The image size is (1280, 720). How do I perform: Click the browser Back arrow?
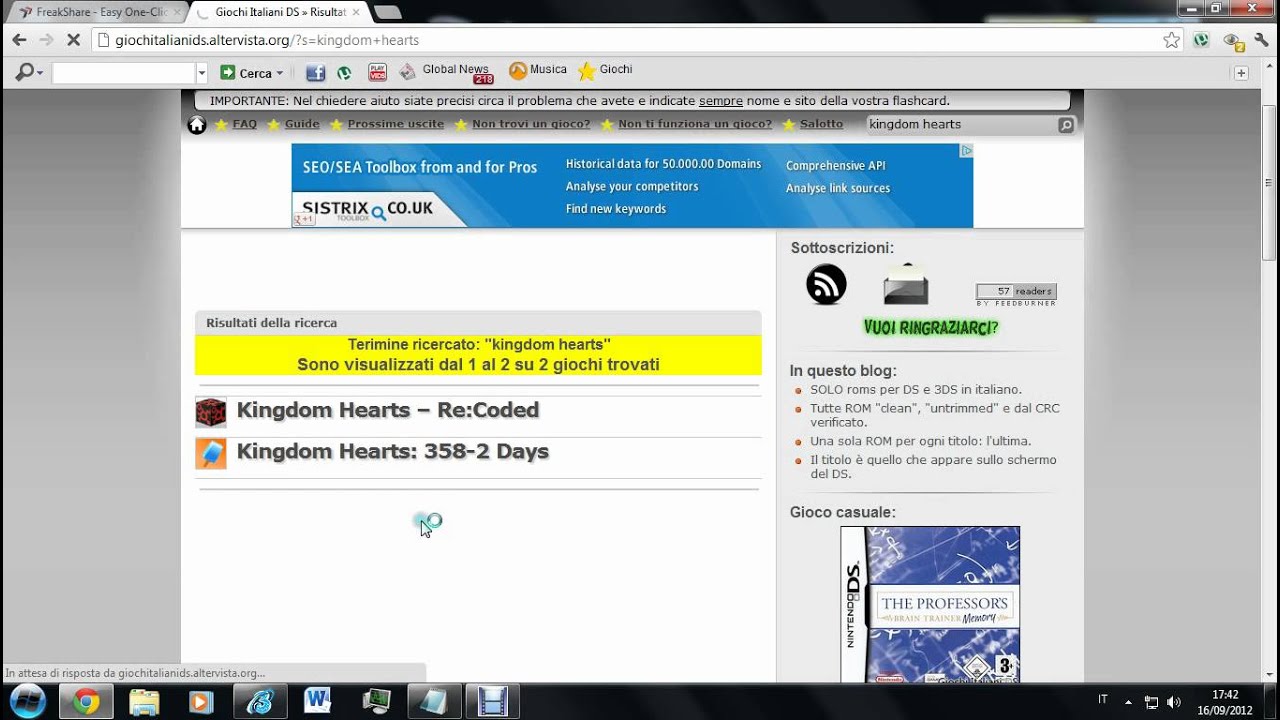click(x=19, y=40)
